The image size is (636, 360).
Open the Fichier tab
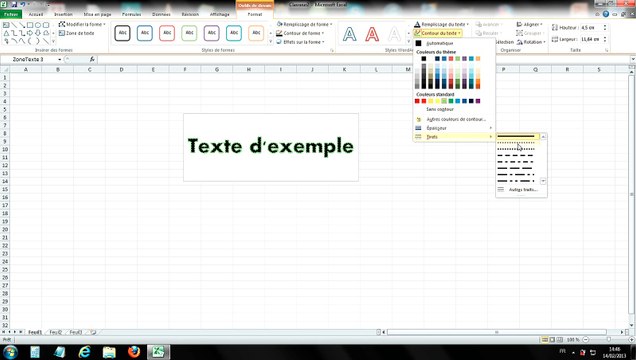coord(11,14)
